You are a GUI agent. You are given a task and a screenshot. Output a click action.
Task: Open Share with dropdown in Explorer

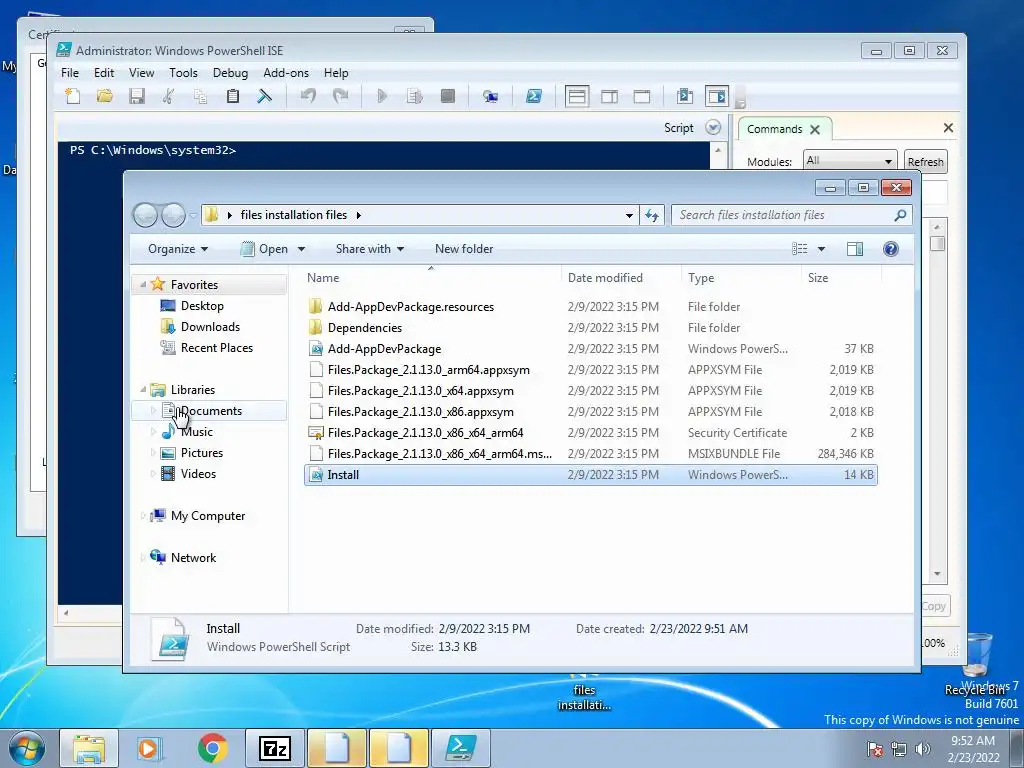click(370, 249)
